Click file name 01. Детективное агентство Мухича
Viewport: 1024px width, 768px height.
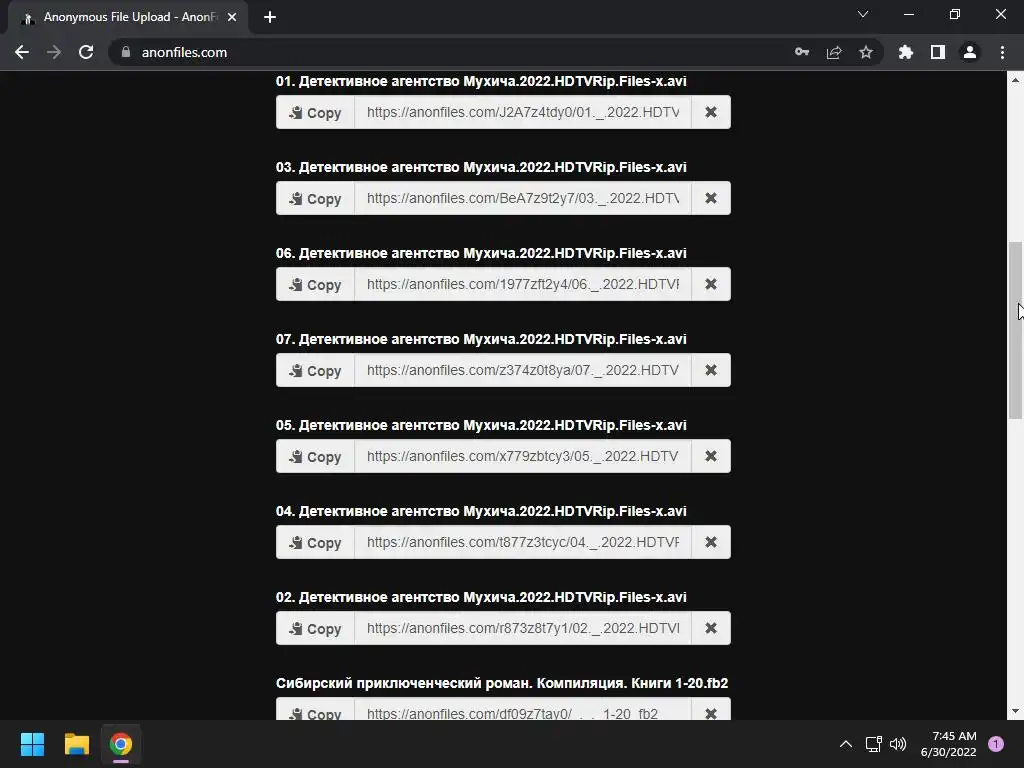[481, 81]
